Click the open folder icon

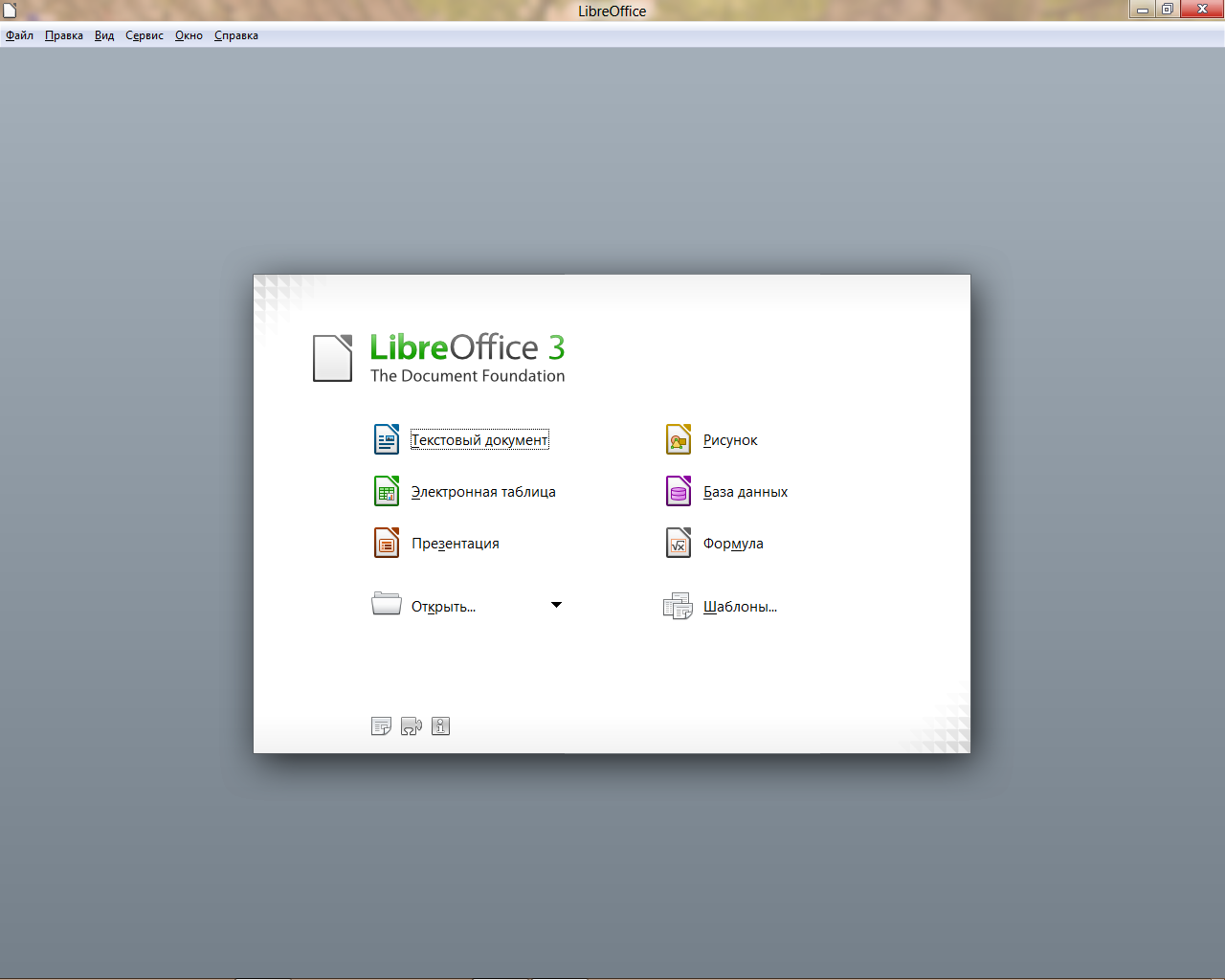(386, 604)
